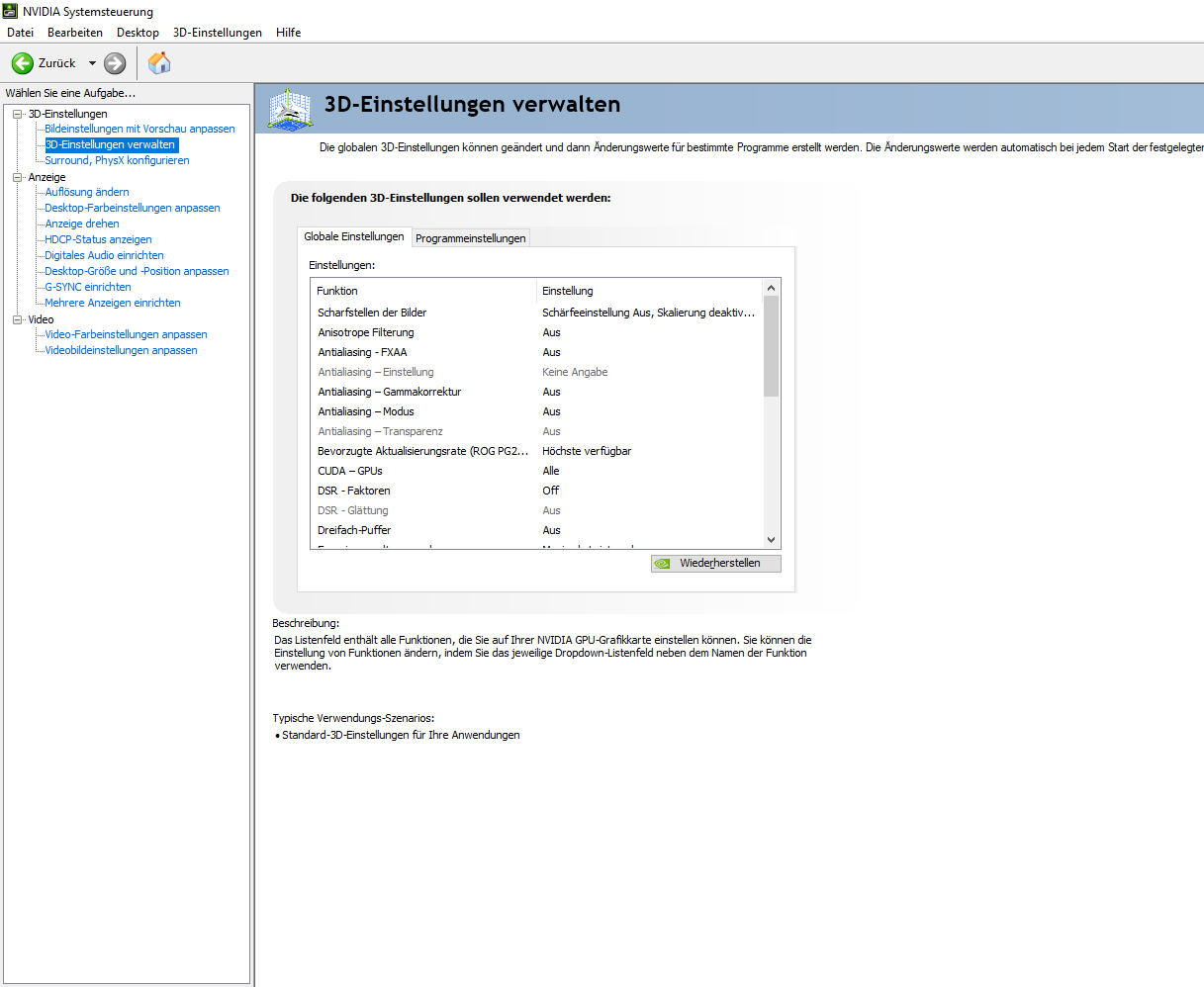Click the green Zurück back arrow icon
This screenshot has height=987, width=1204.
pos(22,63)
